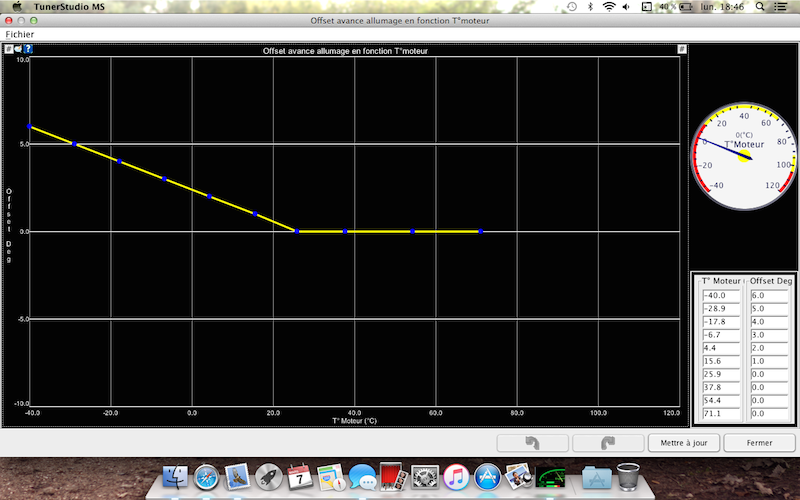
Task: Select the Offset Deg cell 3.0
Action: (769, 335)
